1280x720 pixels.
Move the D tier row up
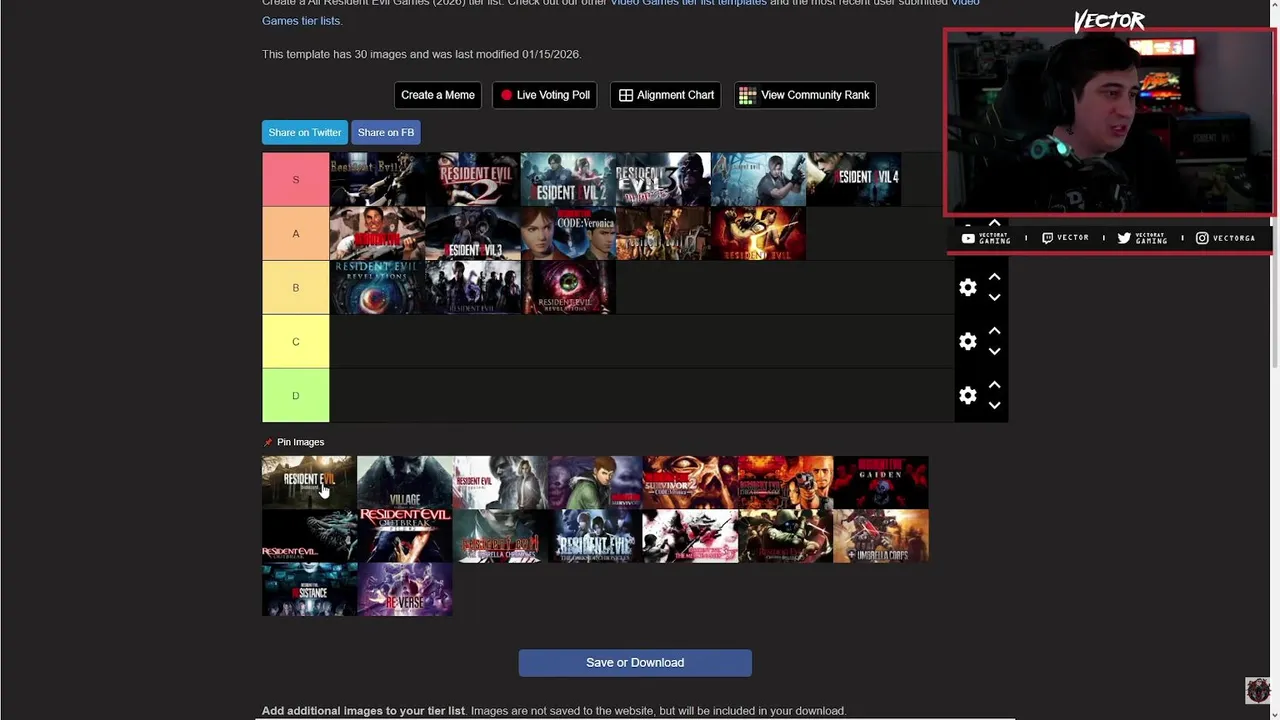[994, 385]
